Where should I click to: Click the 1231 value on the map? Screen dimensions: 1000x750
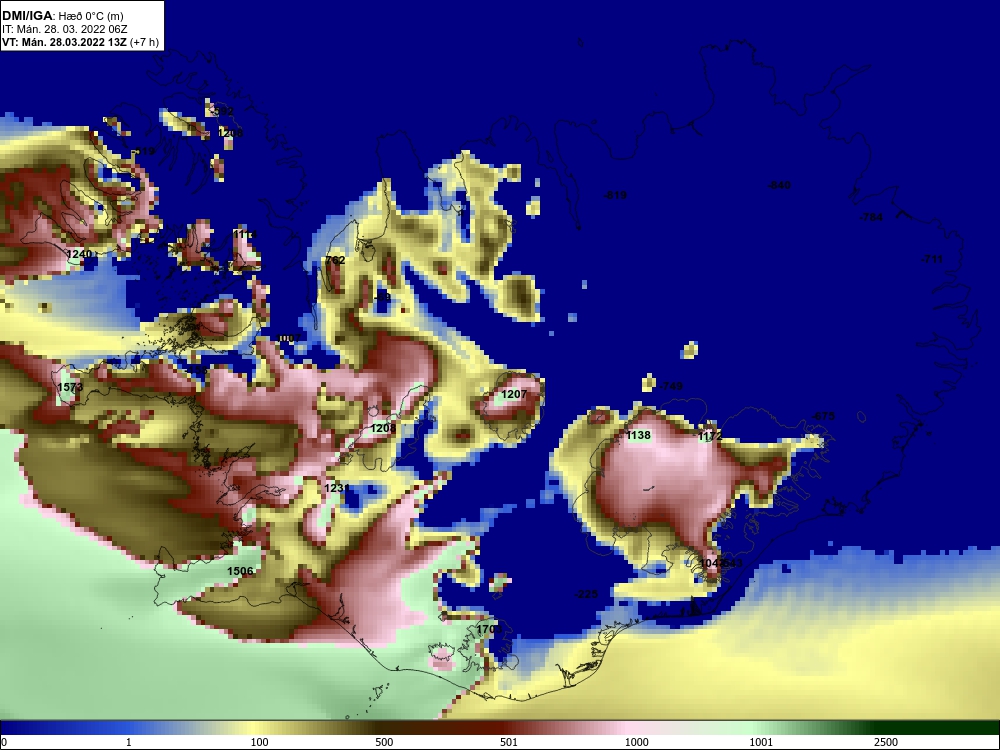click(x=337, y=489)
